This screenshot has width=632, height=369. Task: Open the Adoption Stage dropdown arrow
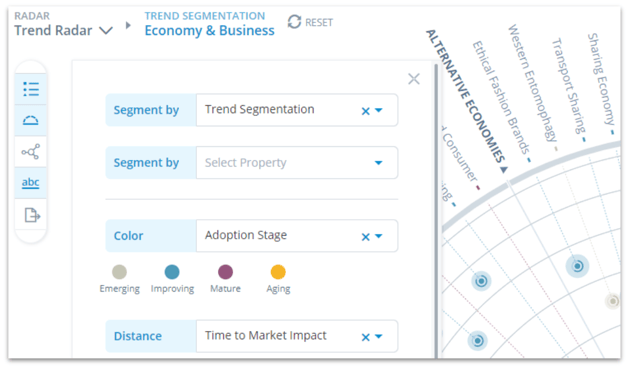point(378,236)
